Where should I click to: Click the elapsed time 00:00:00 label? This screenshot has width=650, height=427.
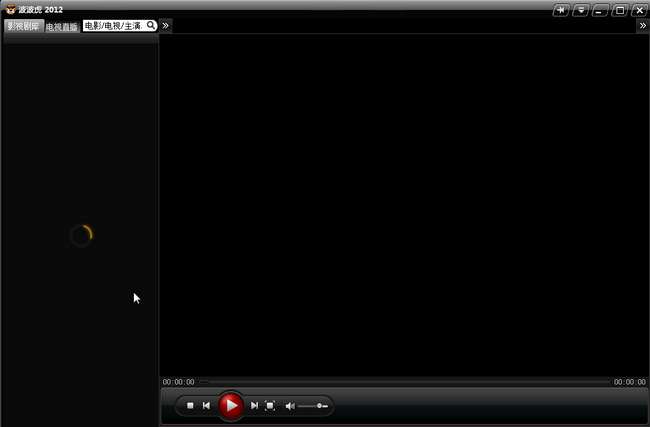tap(178, 382)
